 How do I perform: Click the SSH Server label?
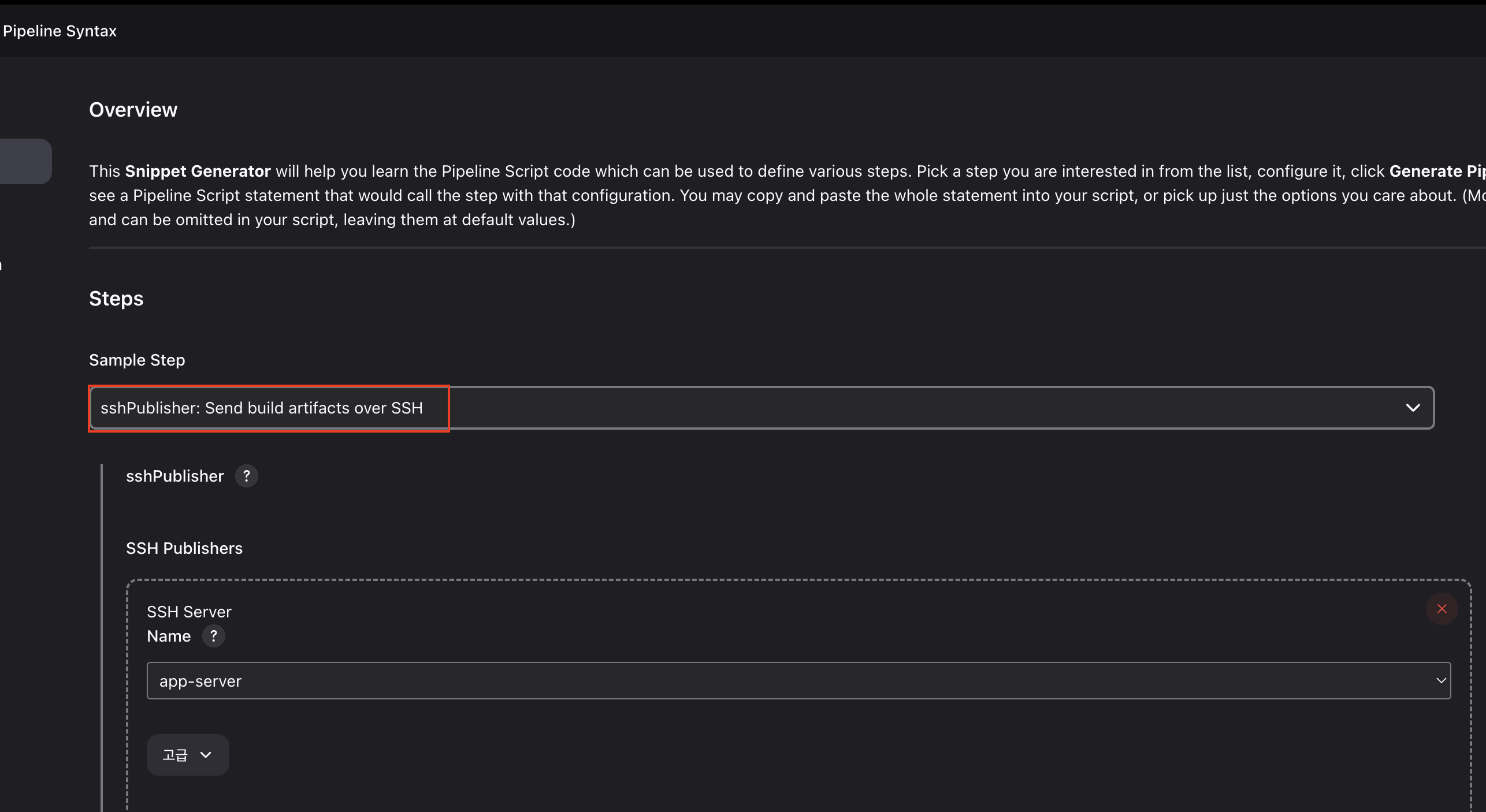[189, 612]
